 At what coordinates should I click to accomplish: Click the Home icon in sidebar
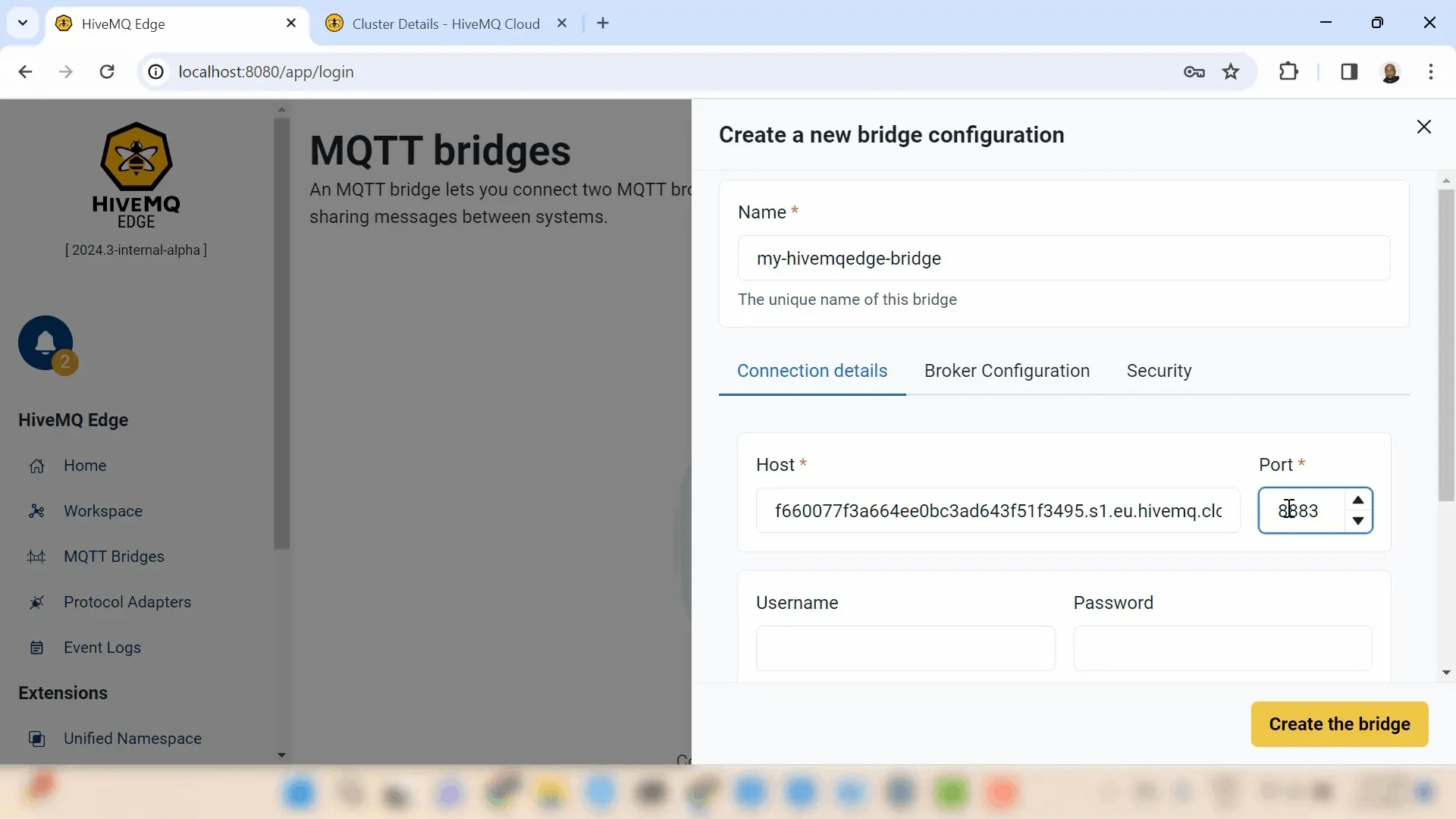pyautogui.click(x=36, y=466)
